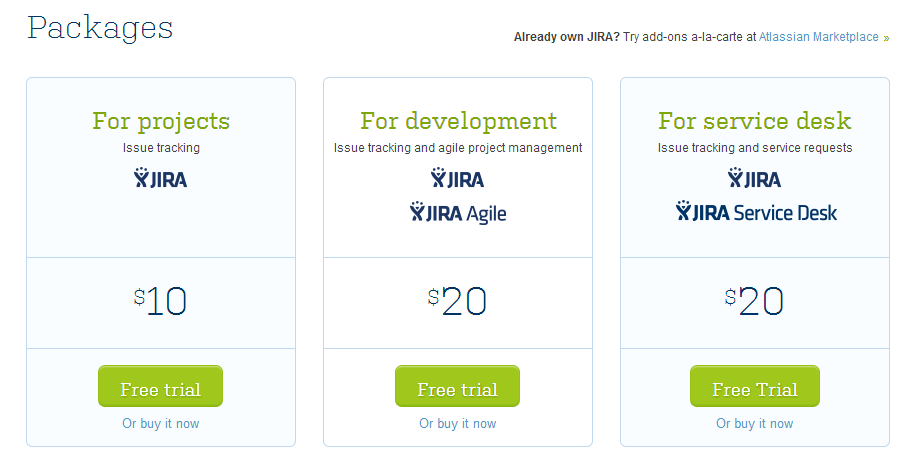Start the free trial for development package

tap(457, 386)
